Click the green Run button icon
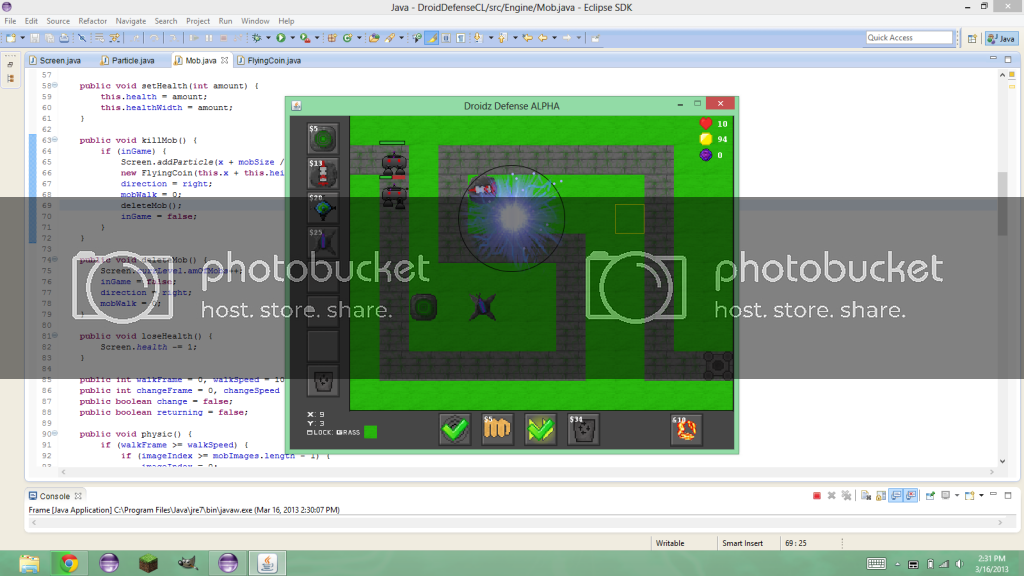 click(x=281, y=38)
